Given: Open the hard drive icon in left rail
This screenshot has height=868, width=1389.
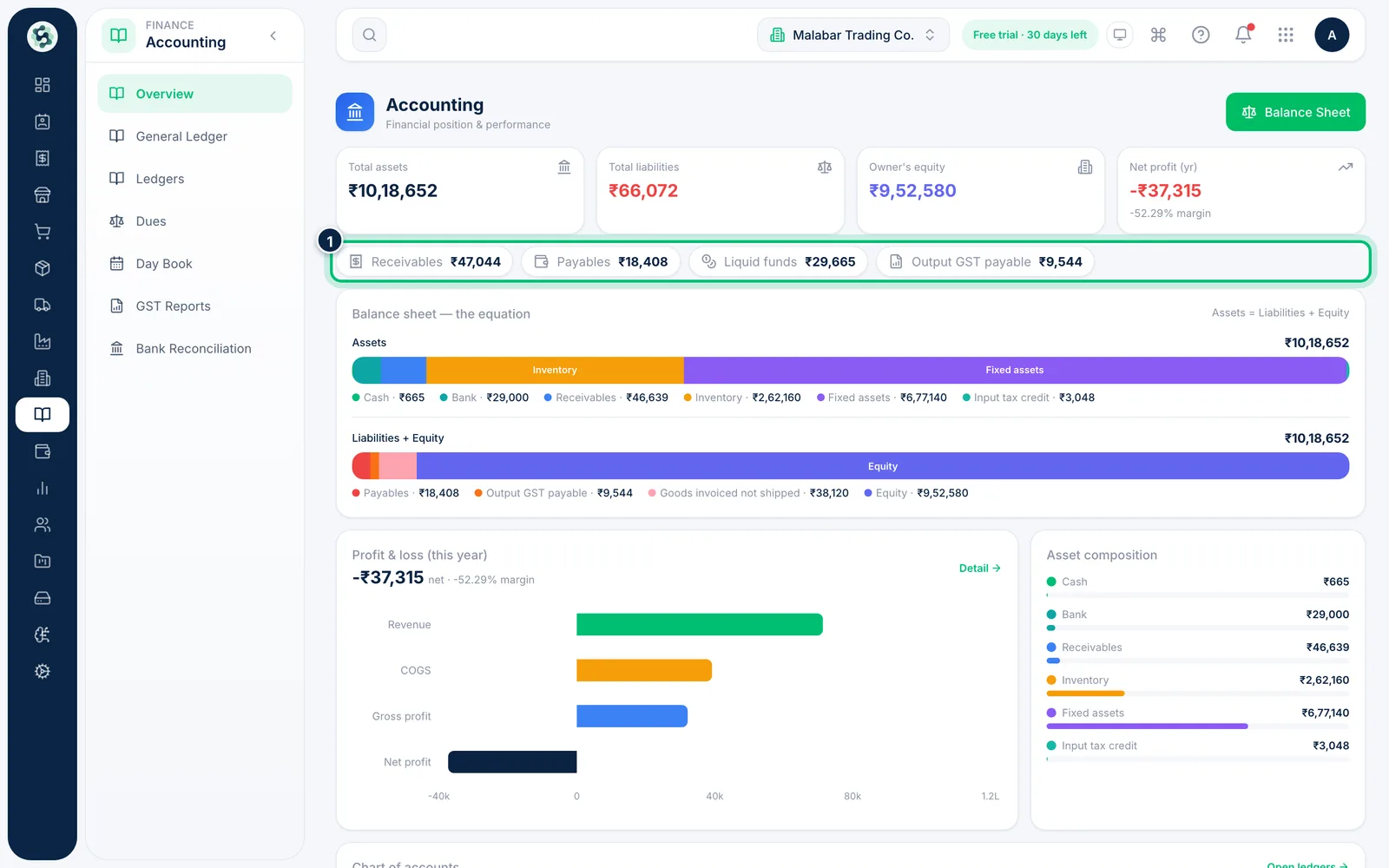Looking at the screenshot, I should point(43,598).
